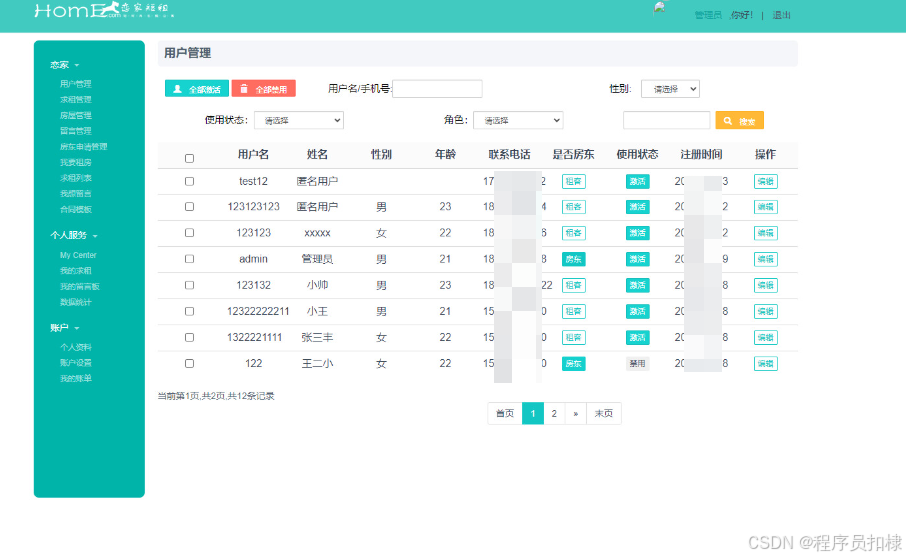Open 数据统计 in the sidebar
906x558 pixels.
point(76,302)
